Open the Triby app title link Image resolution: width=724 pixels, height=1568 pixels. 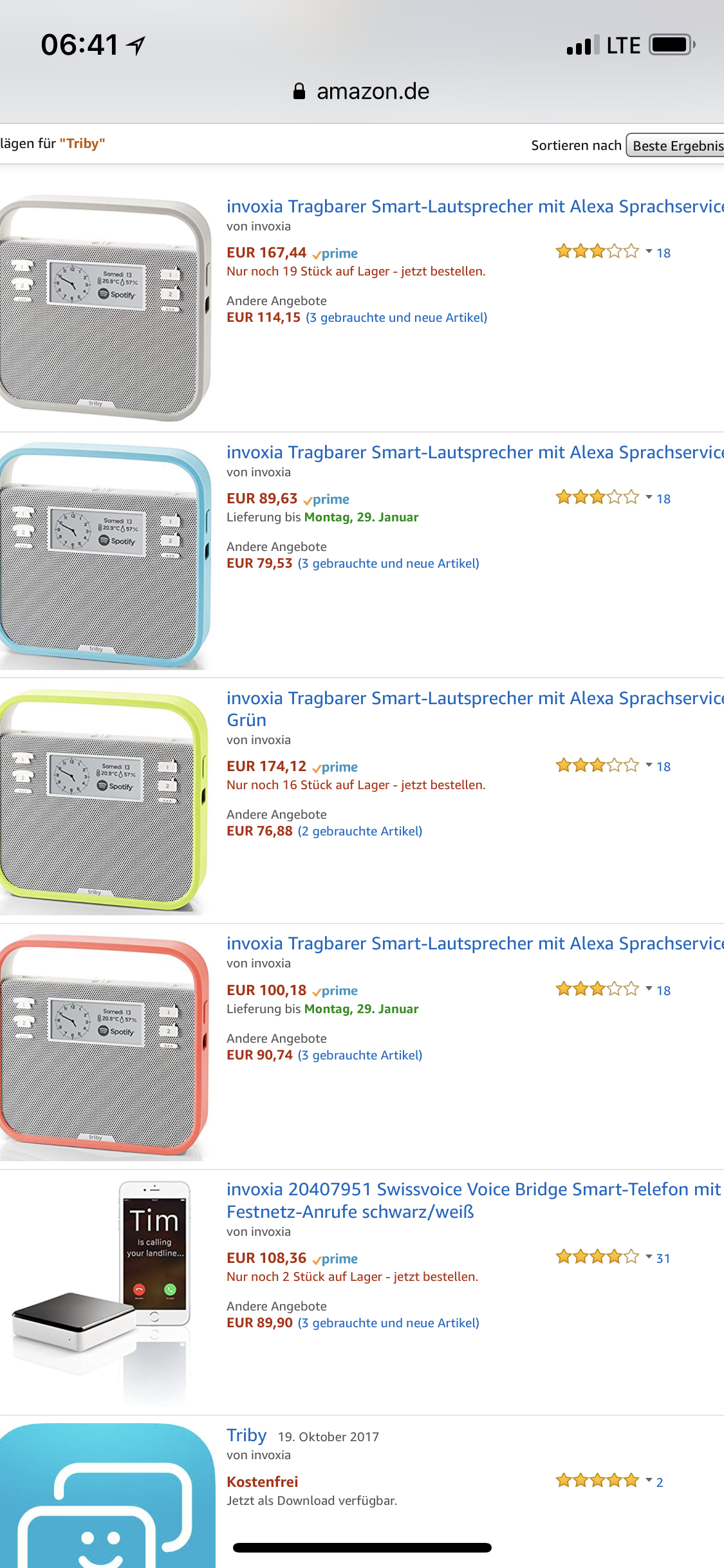(x=246, y=1435)
